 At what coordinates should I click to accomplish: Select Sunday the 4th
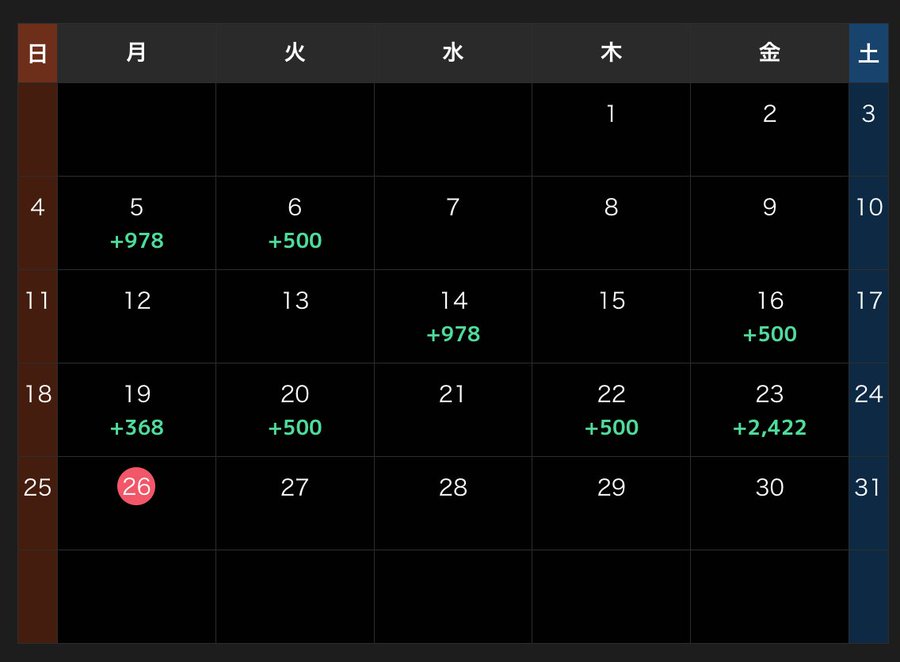point(37,208)
